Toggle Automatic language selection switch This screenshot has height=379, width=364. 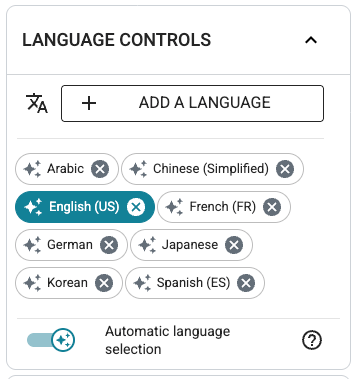tap(51, 340)
